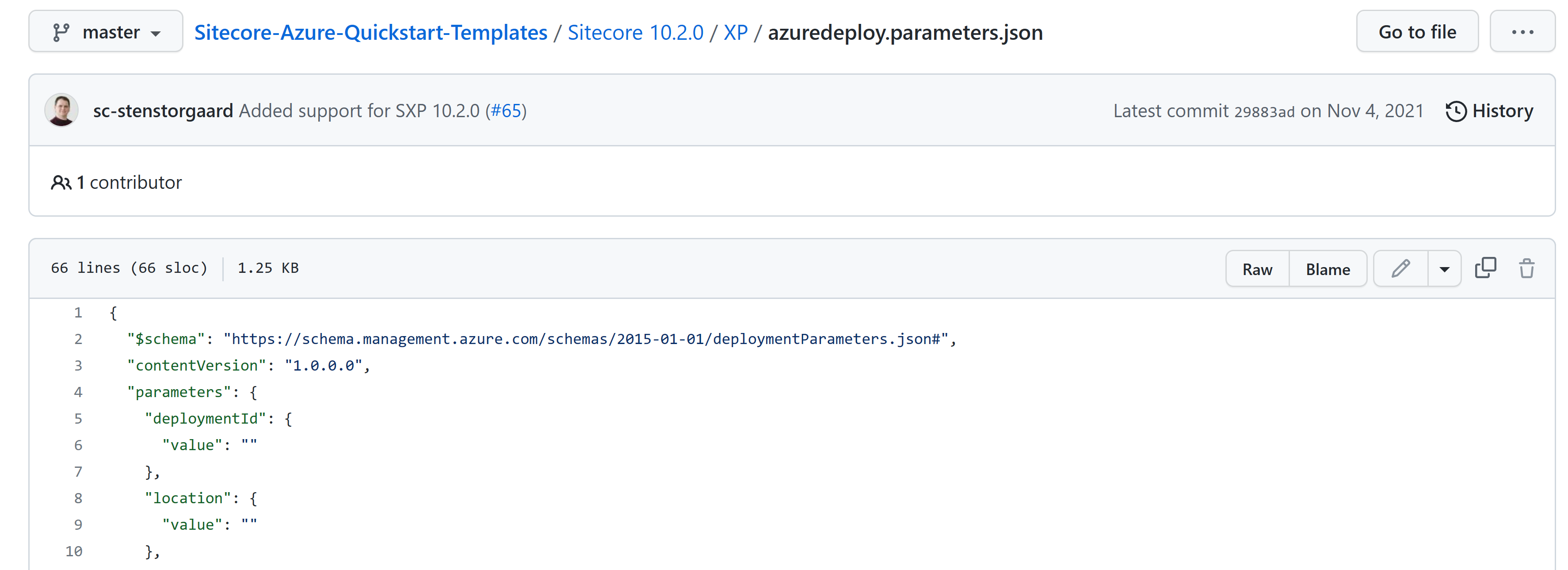Click the '1 contributor' text

tap(129, 182)
